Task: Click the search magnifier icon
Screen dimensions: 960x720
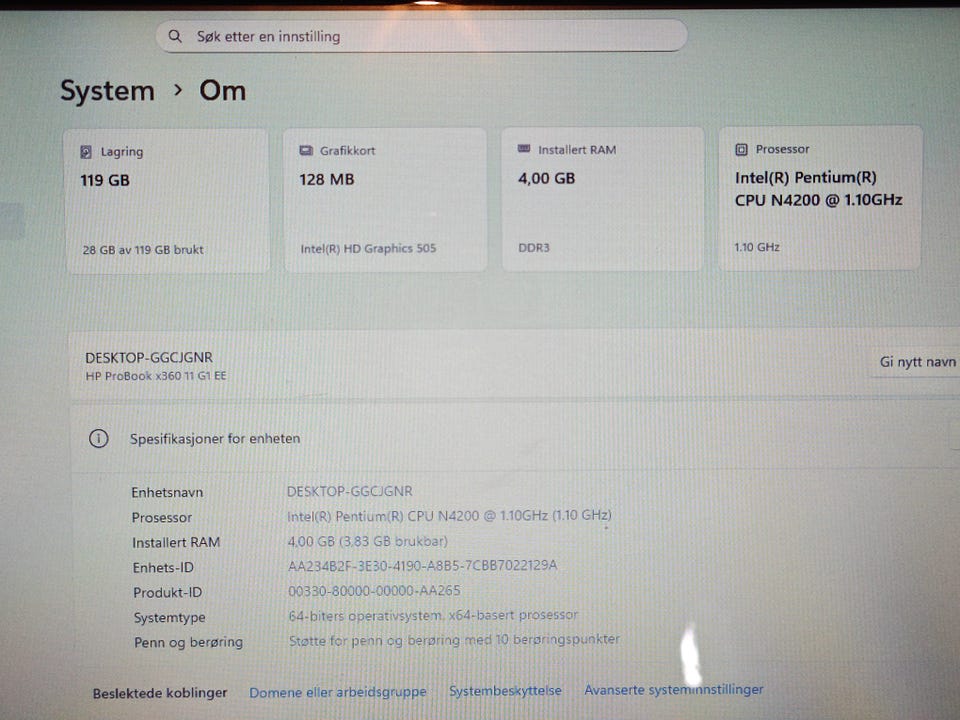Action: coord(175,36)
